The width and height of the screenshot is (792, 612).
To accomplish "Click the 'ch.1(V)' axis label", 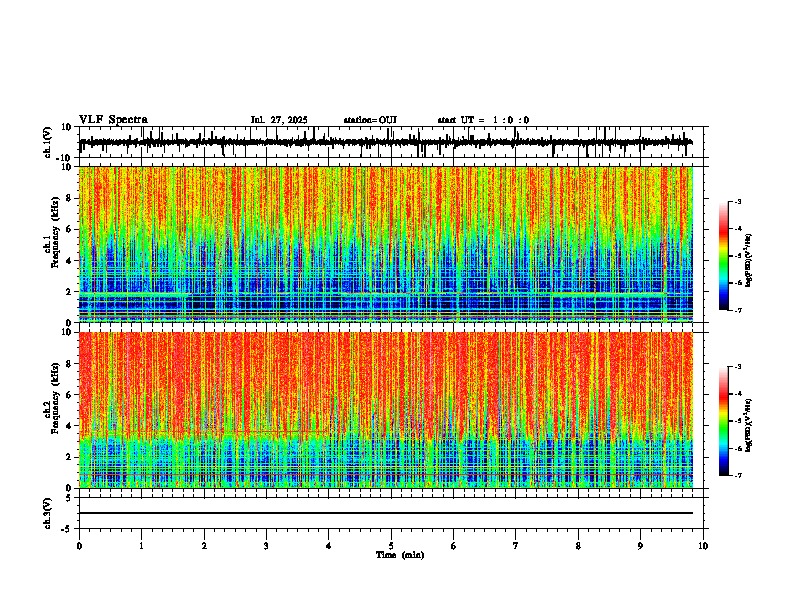I will pos(48,142).
